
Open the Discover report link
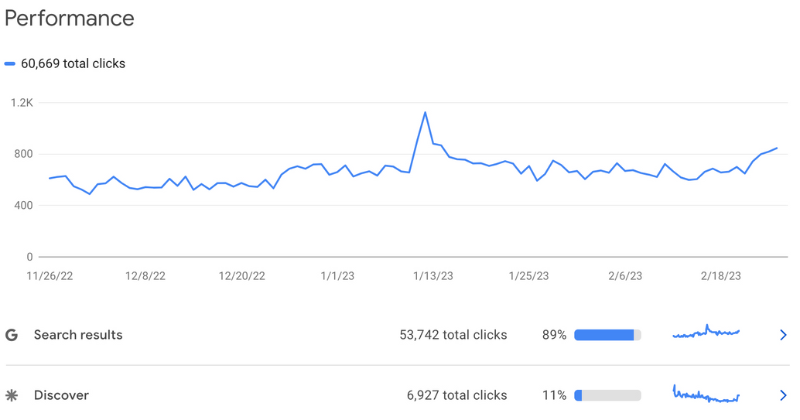[x=61, y=395]
